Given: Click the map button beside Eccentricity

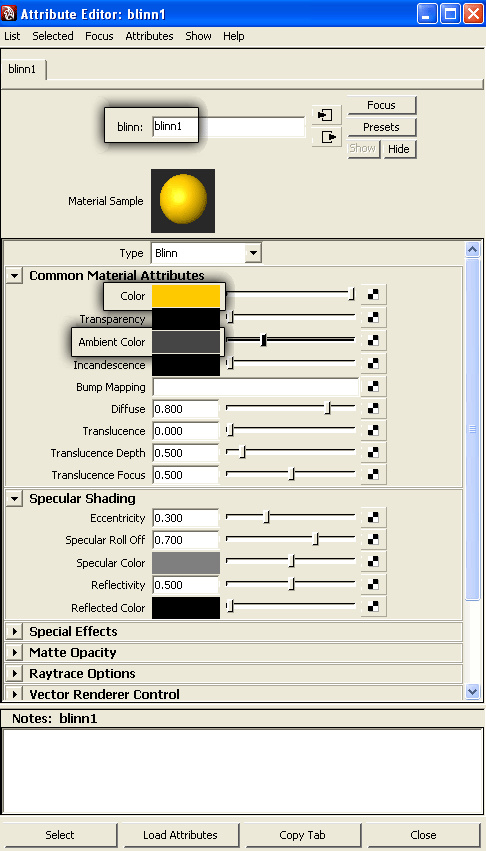Looking at the screenshot, I should 374,518.
